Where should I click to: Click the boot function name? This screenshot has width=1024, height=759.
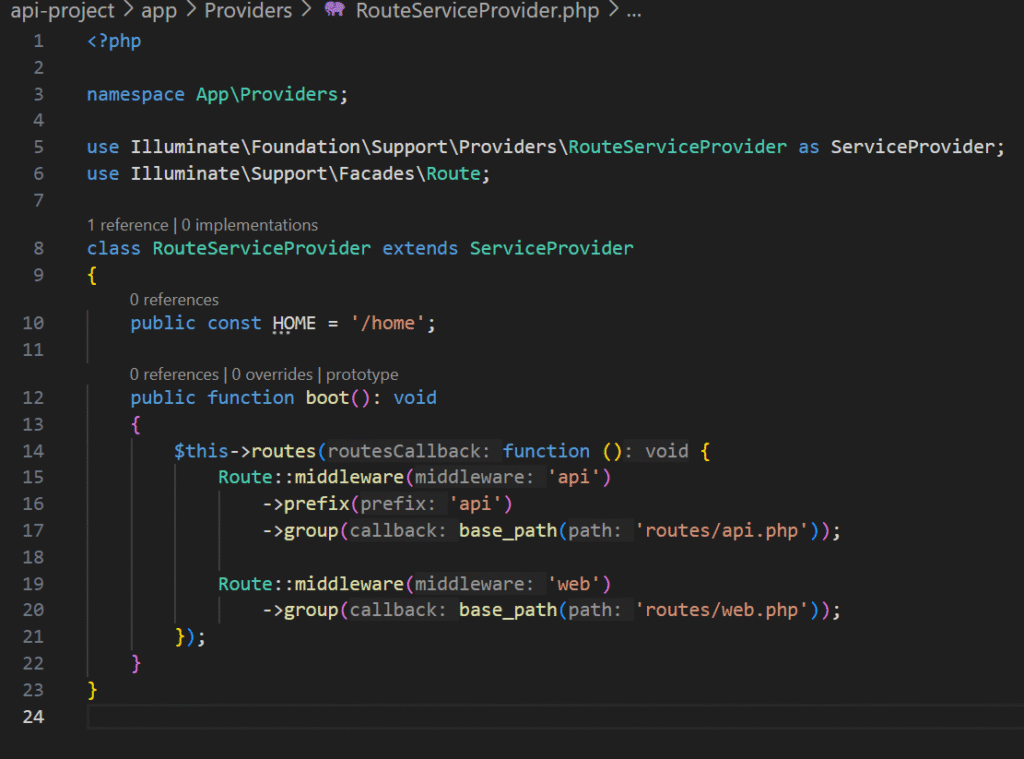coord(327,398)
